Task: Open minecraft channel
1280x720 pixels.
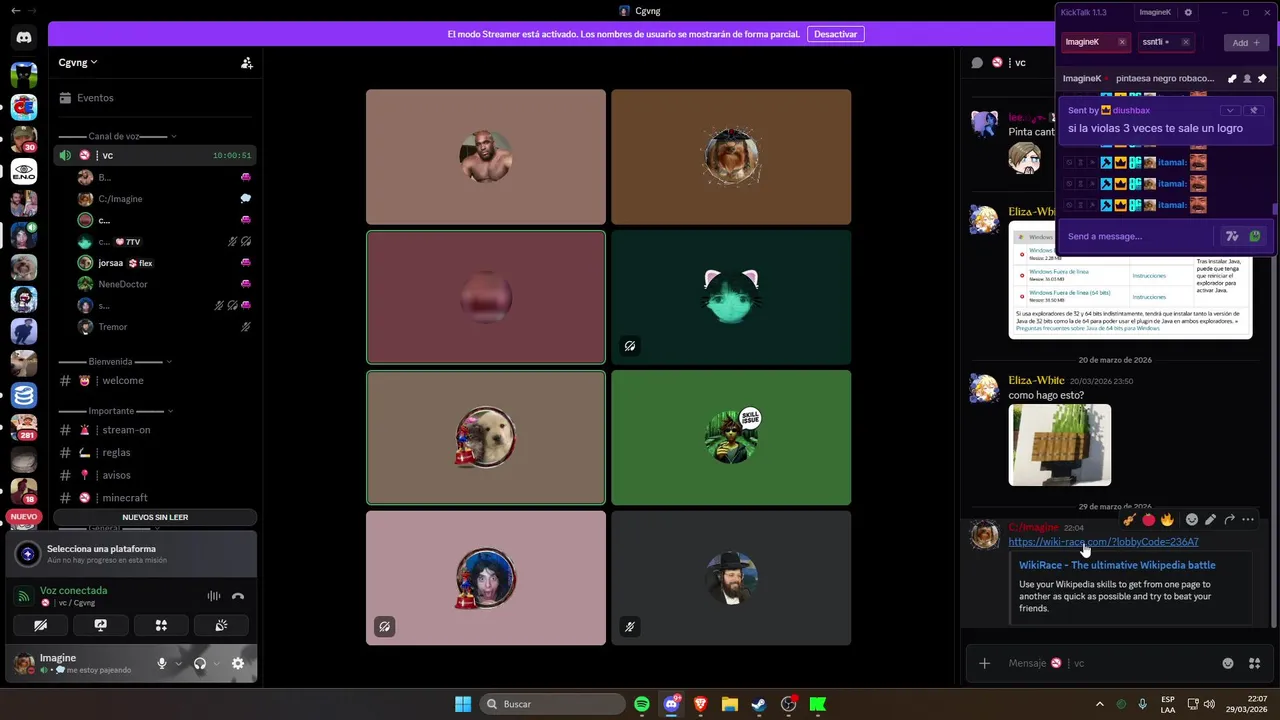Action: pos(155,498)
